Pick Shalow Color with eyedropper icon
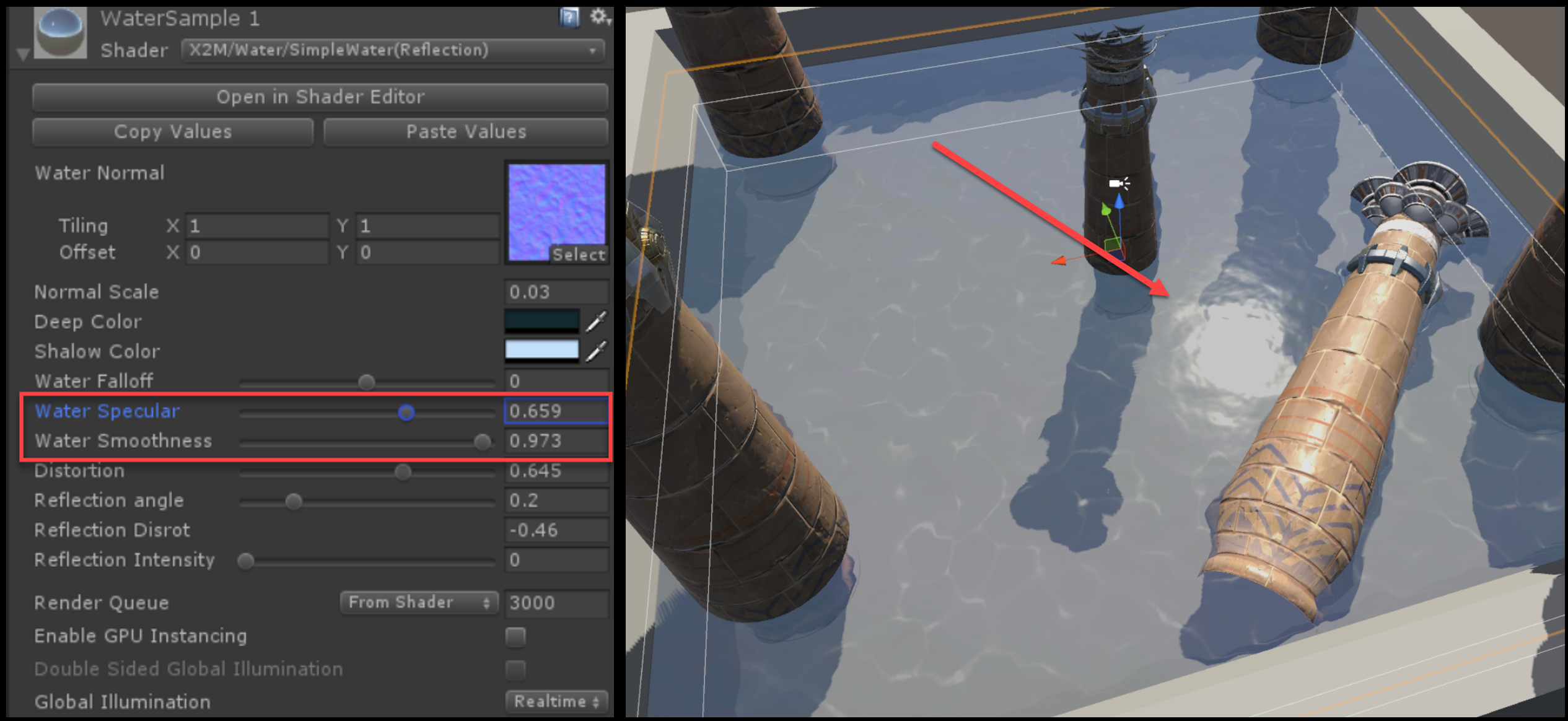1568x721 pixels. click(597, 351)
